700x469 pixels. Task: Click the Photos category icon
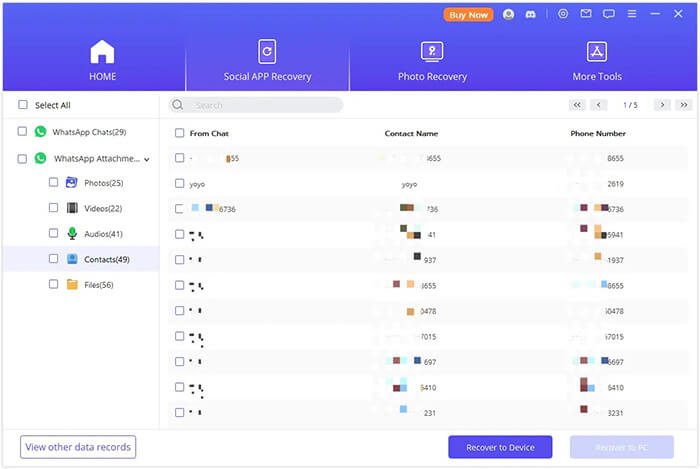tap(72, 183)
